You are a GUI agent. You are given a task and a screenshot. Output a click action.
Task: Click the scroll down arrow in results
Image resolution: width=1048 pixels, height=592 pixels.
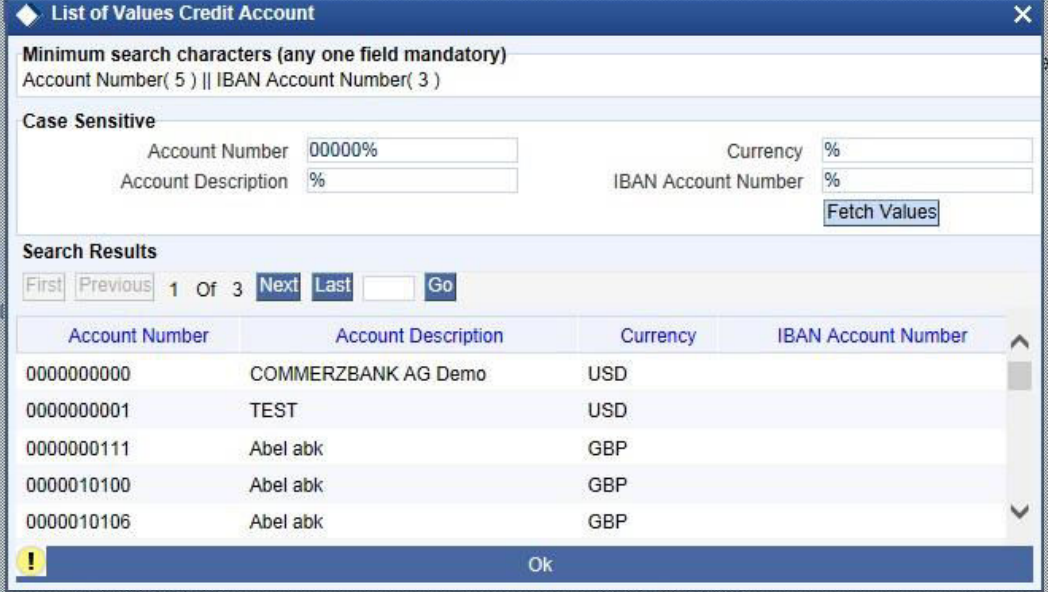click(1019, 512)
